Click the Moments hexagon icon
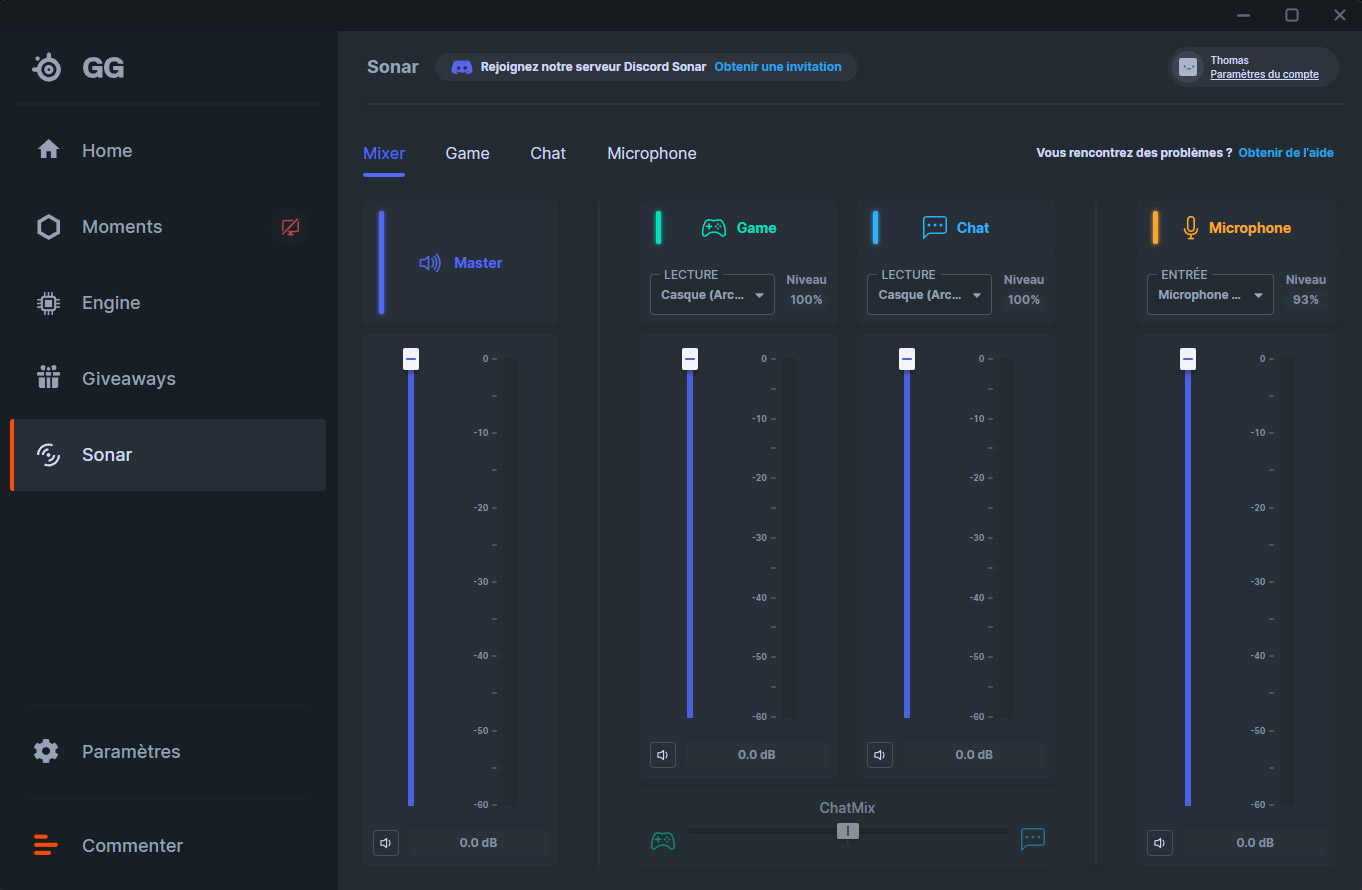 (48, 227)
